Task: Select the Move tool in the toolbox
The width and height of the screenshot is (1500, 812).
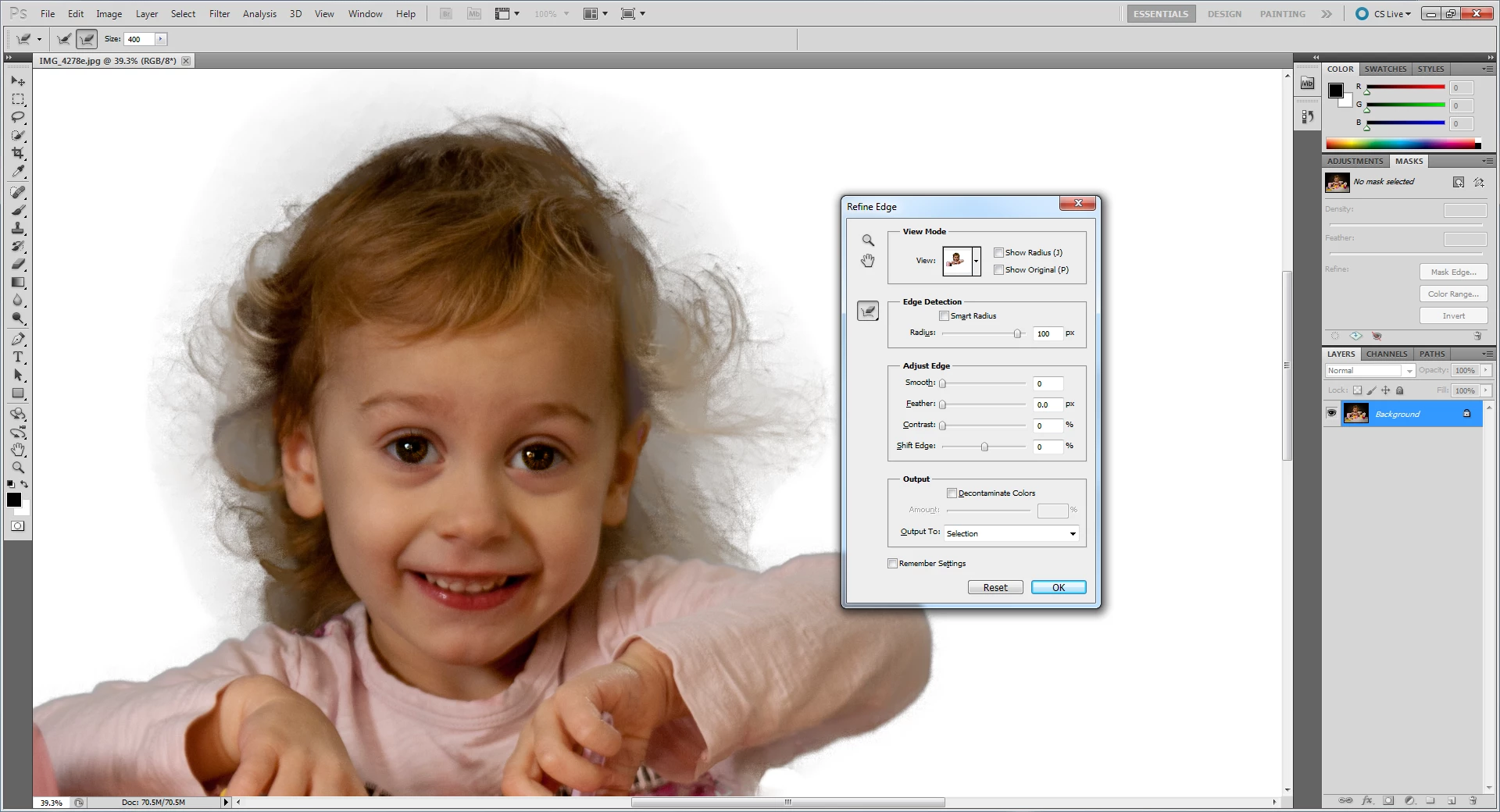Action: click(18, 81)
